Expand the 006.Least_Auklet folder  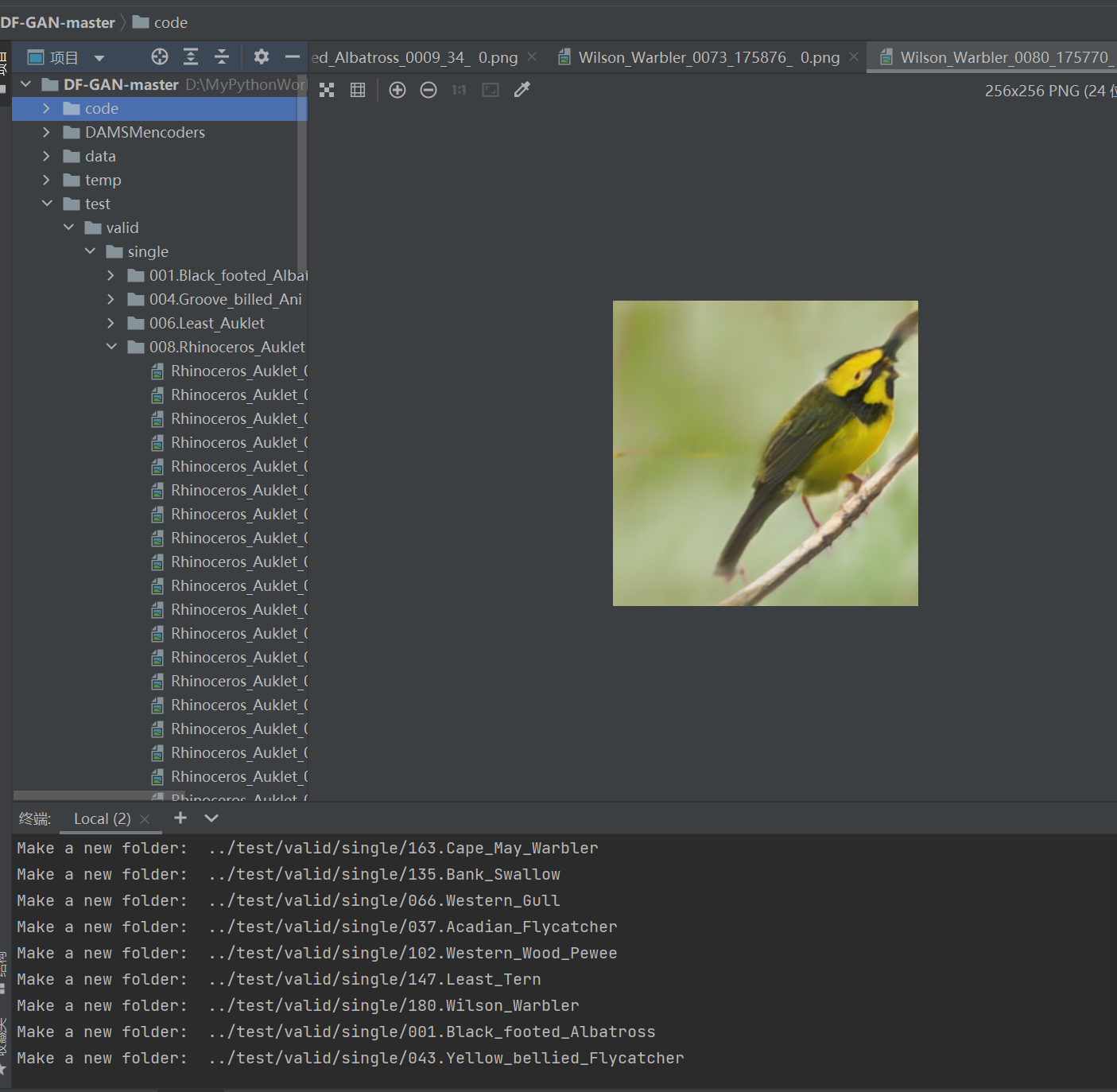[x=111, y=323]
